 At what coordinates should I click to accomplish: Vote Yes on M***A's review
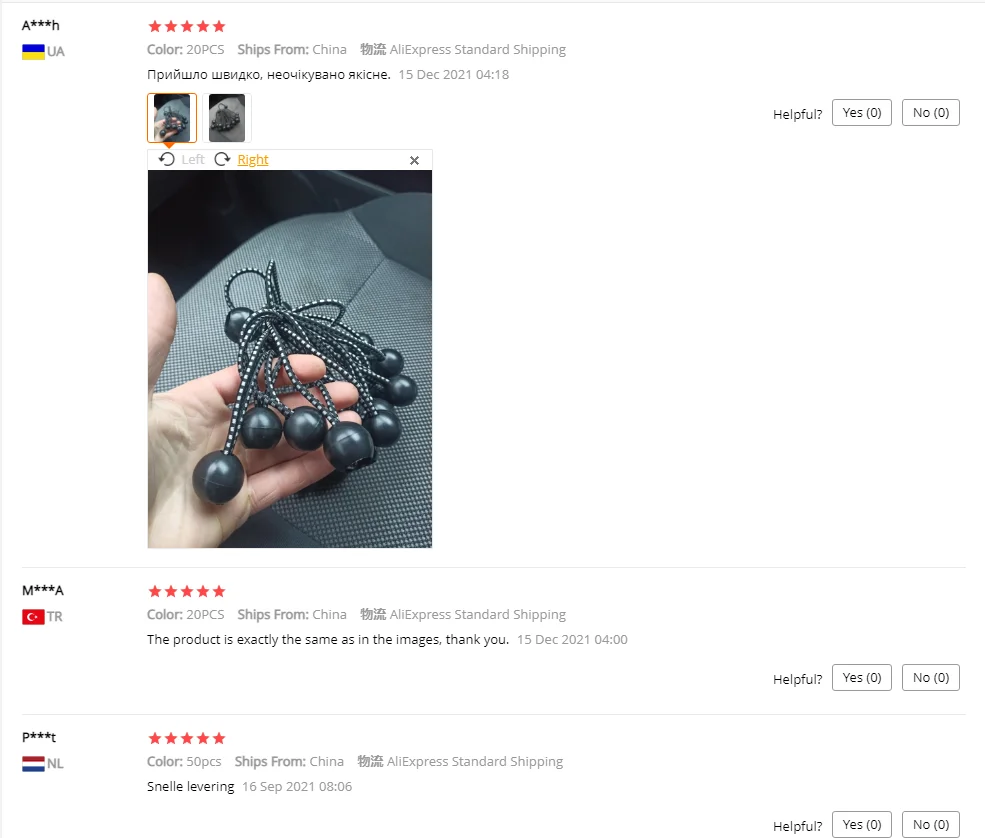click(x=862, y=677)
